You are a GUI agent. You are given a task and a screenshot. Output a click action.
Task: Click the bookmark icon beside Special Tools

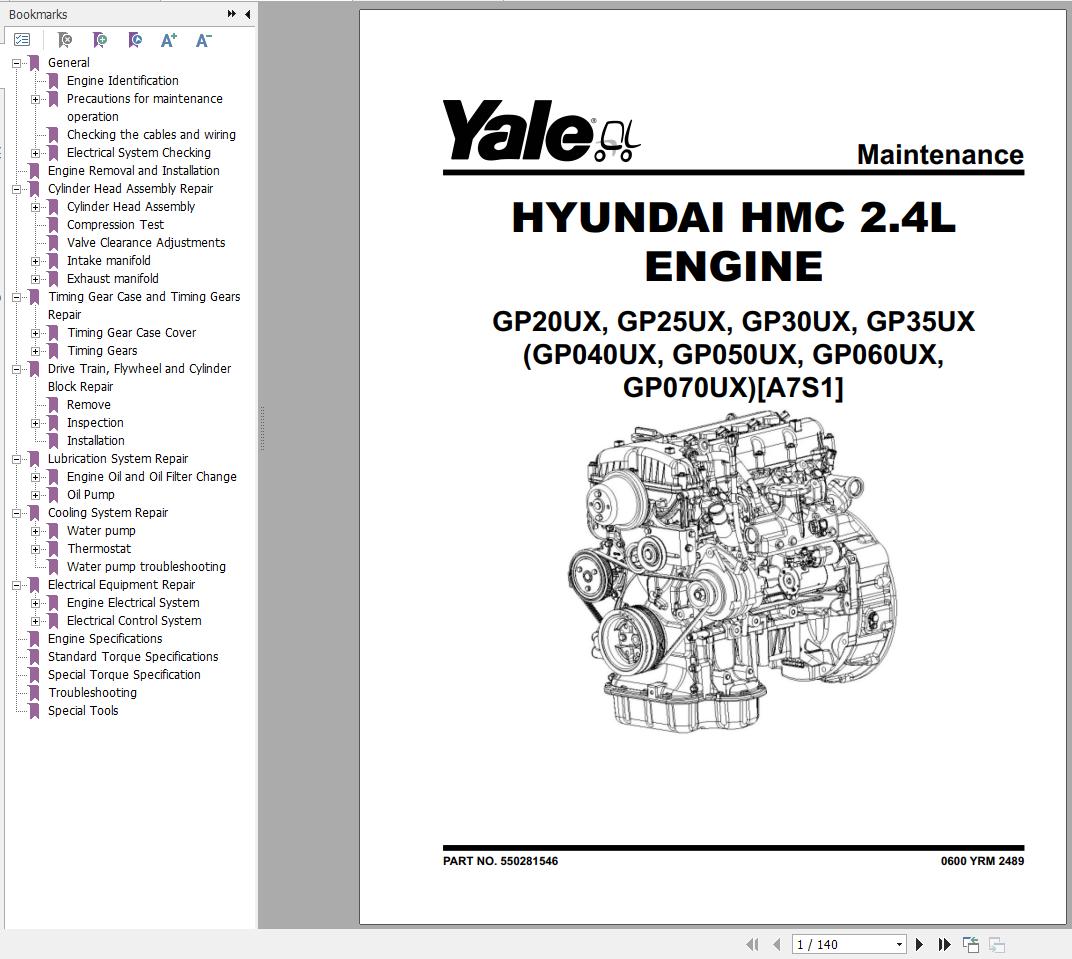(x=34, y=711)
